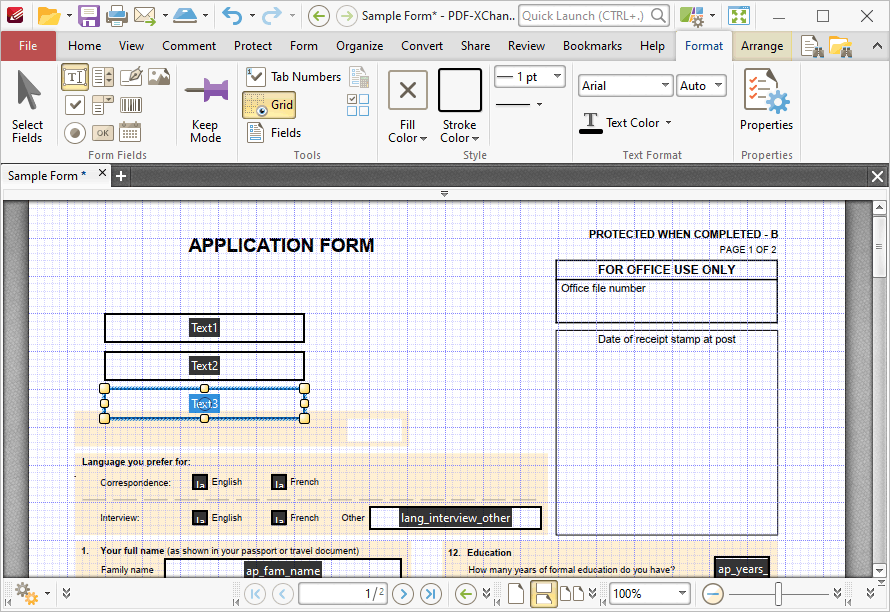Open Stroke Color dropdown
Viewport: 890px width, 612px height.
(x=460, y=138)
